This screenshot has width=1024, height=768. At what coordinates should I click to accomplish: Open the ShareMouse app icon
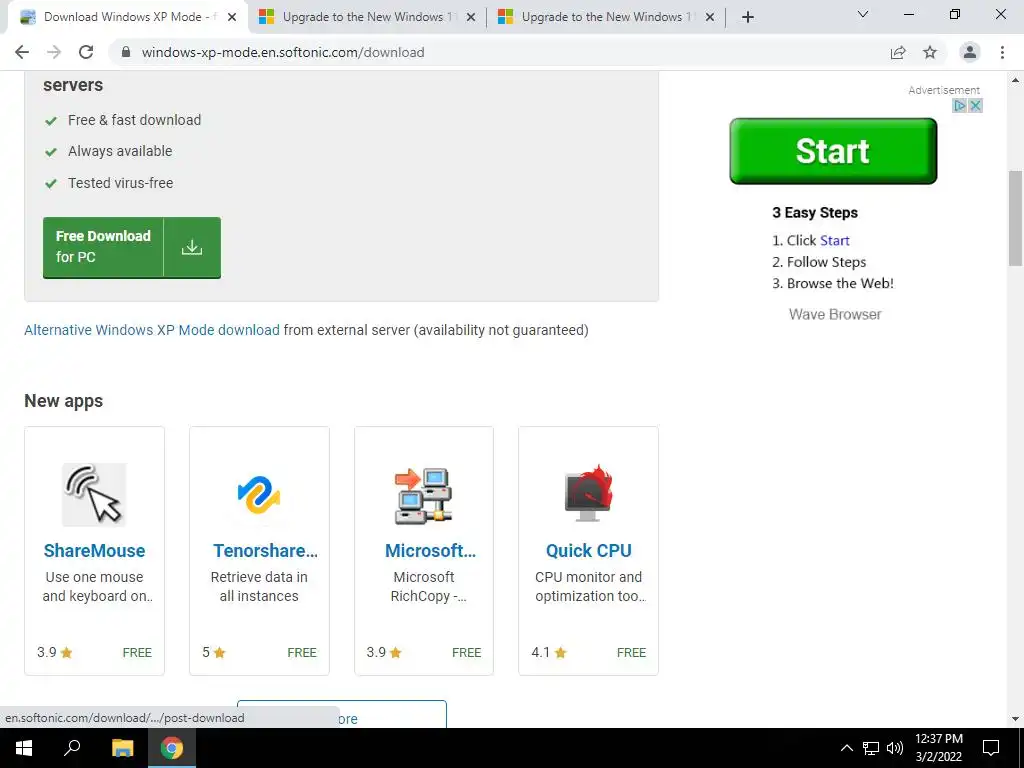(94, 494)
